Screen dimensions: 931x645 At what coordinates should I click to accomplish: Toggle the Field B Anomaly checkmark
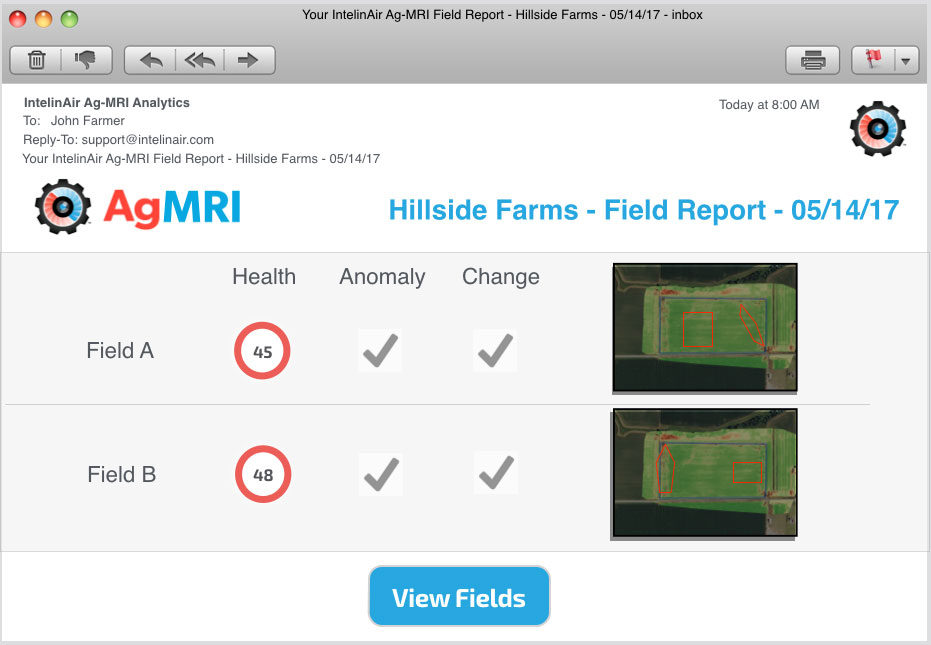click(381, 474)
